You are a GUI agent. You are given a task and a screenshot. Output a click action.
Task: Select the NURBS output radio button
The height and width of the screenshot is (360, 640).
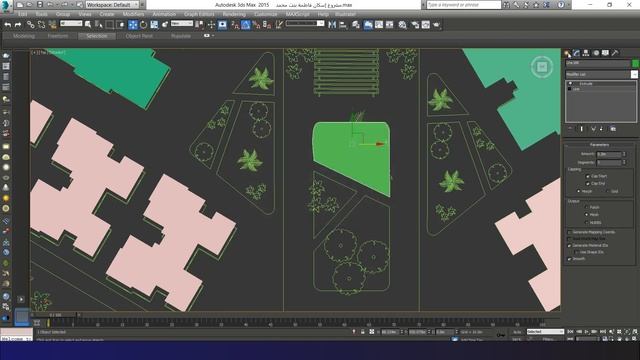[587, 222]
